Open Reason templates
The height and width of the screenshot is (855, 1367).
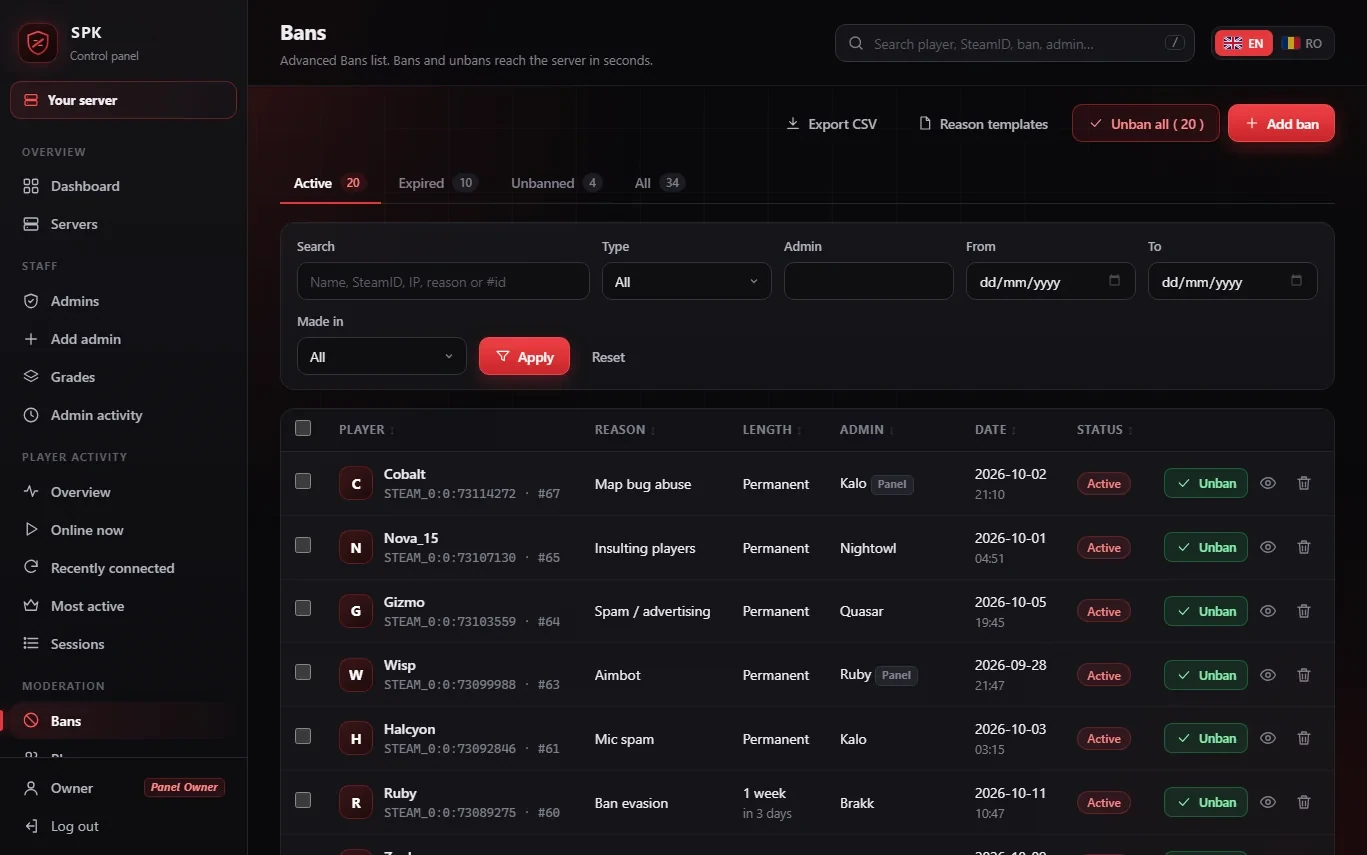[x=984, y=124]
